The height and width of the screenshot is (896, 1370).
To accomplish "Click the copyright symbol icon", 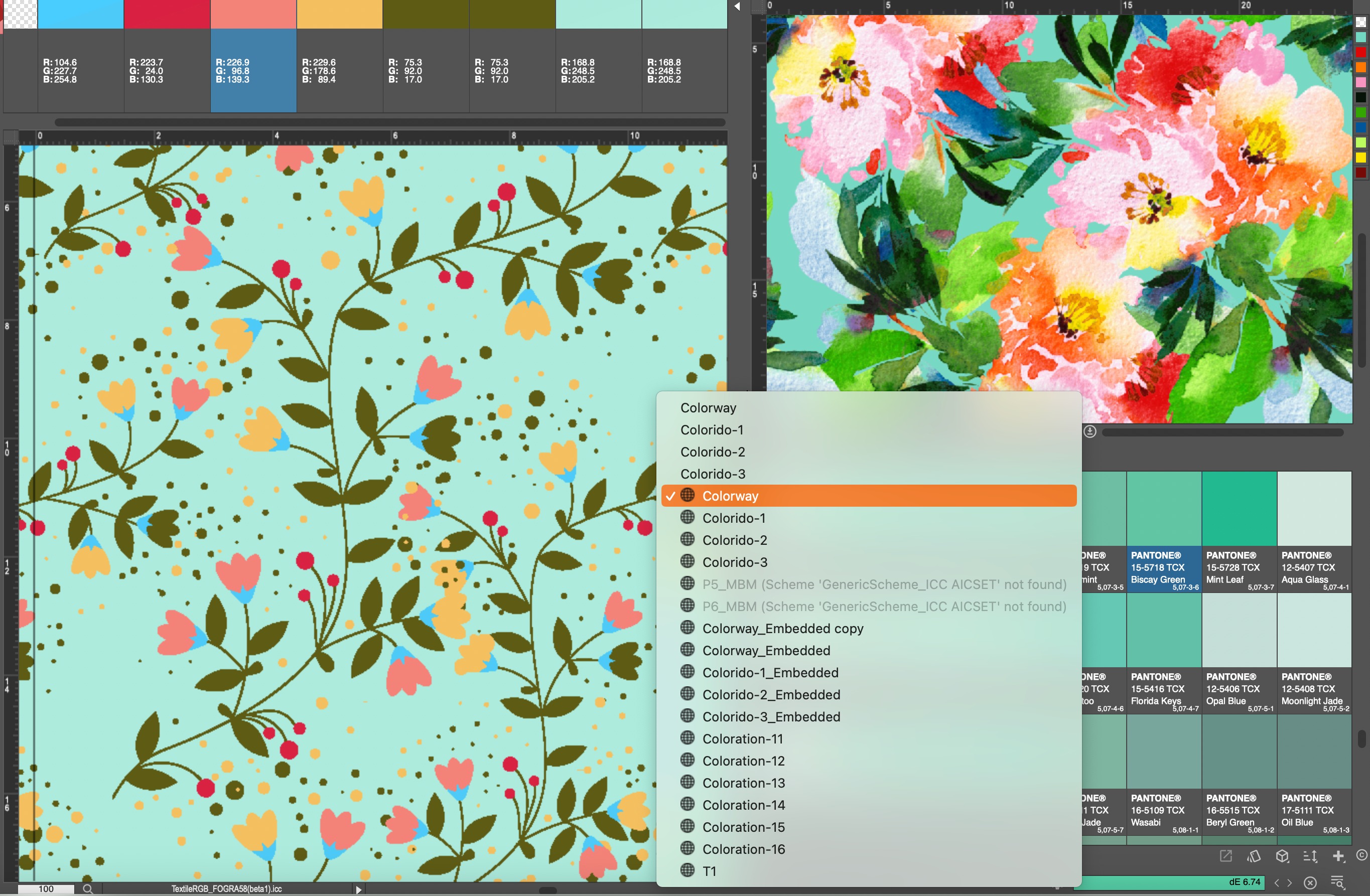I will [1361, 855].
